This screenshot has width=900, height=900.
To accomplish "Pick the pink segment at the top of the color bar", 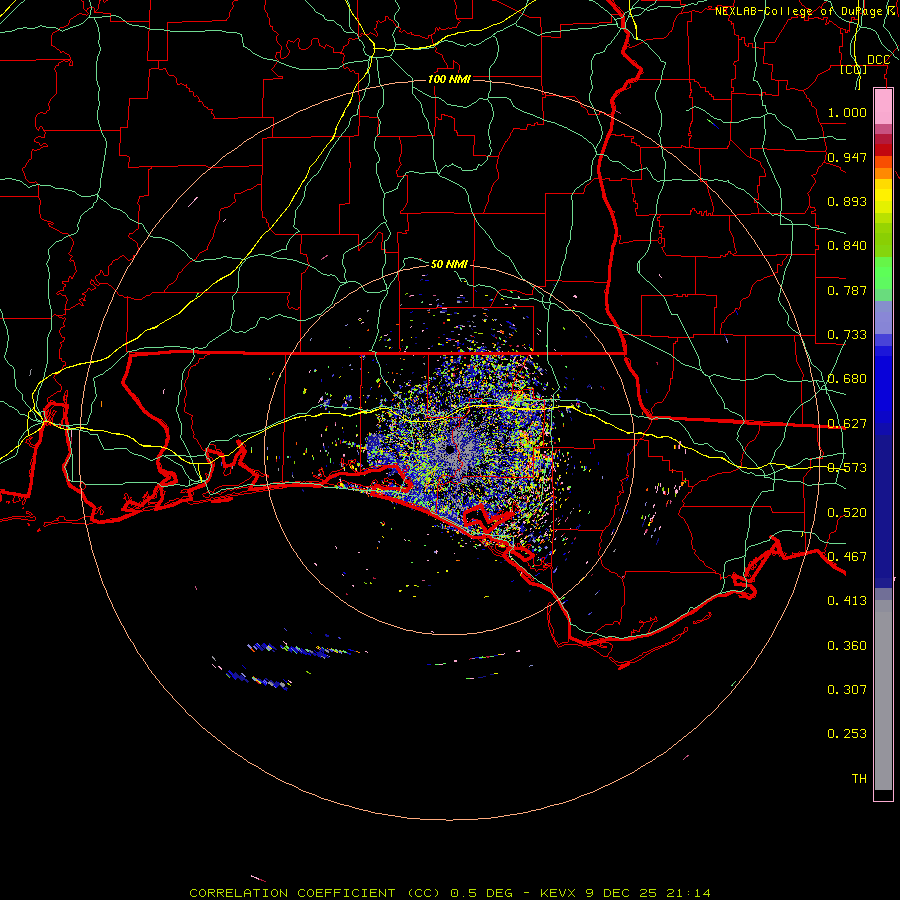I will 883,107.
